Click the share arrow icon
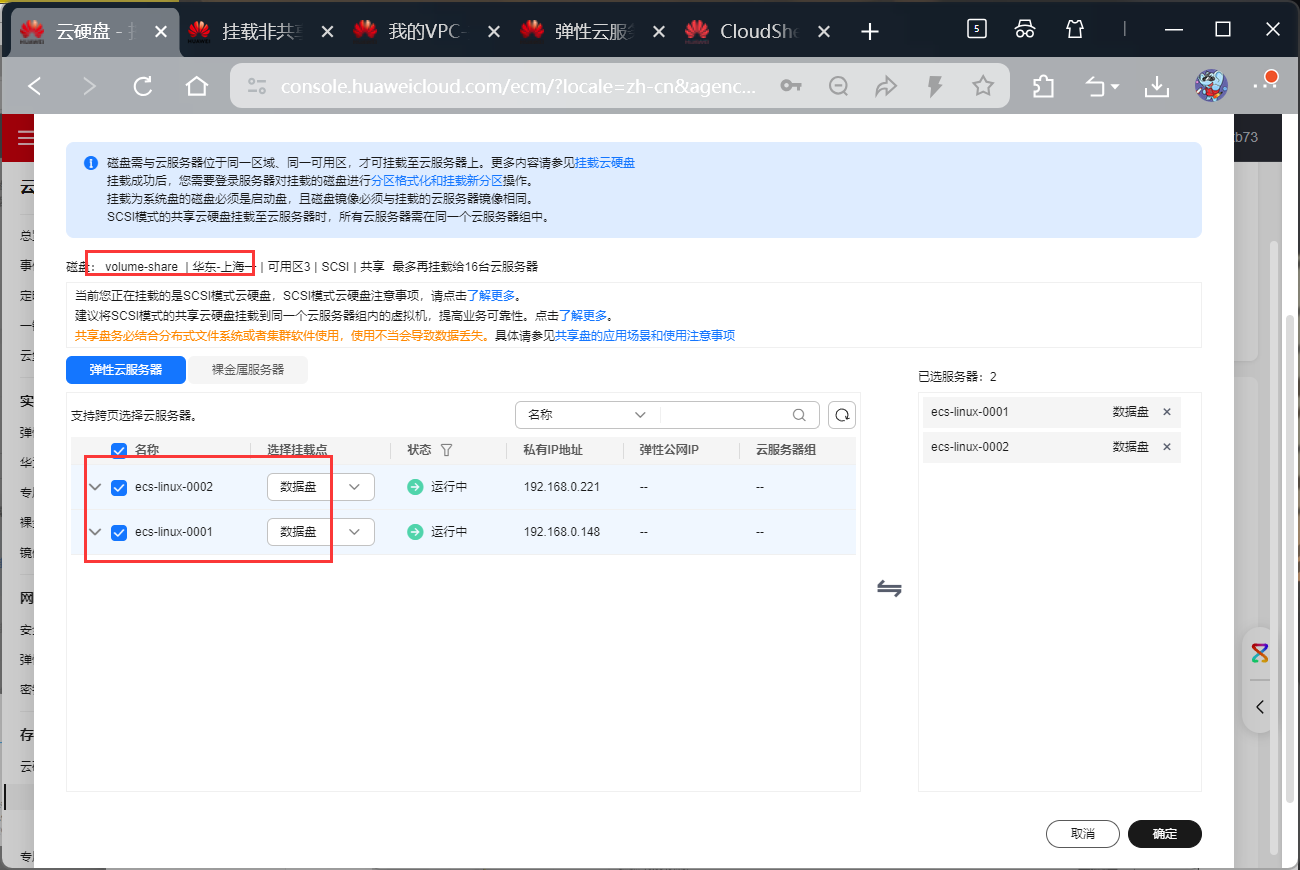The width and height of the screenshot is (1300, 870). [x=886, y=87]
